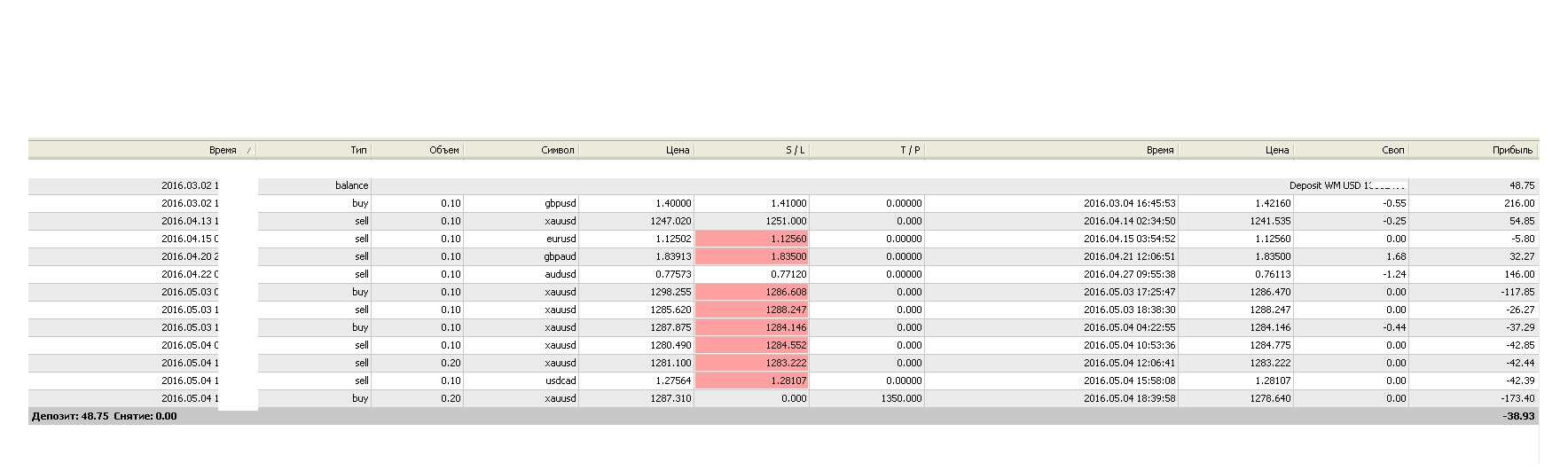
Task: Click the S / L column header
Action: pos(795,150)
